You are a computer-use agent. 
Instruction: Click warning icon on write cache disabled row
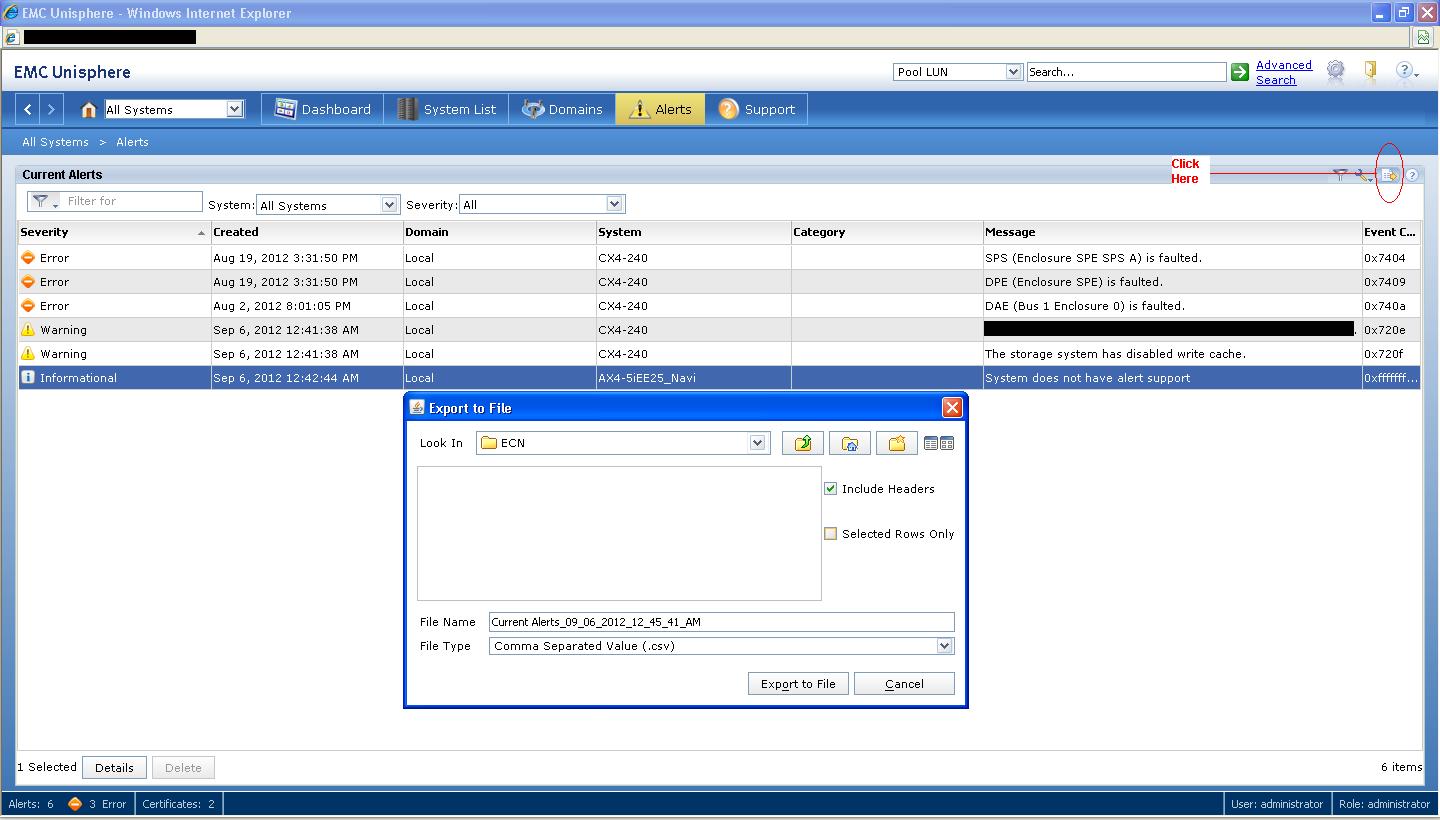28,353
